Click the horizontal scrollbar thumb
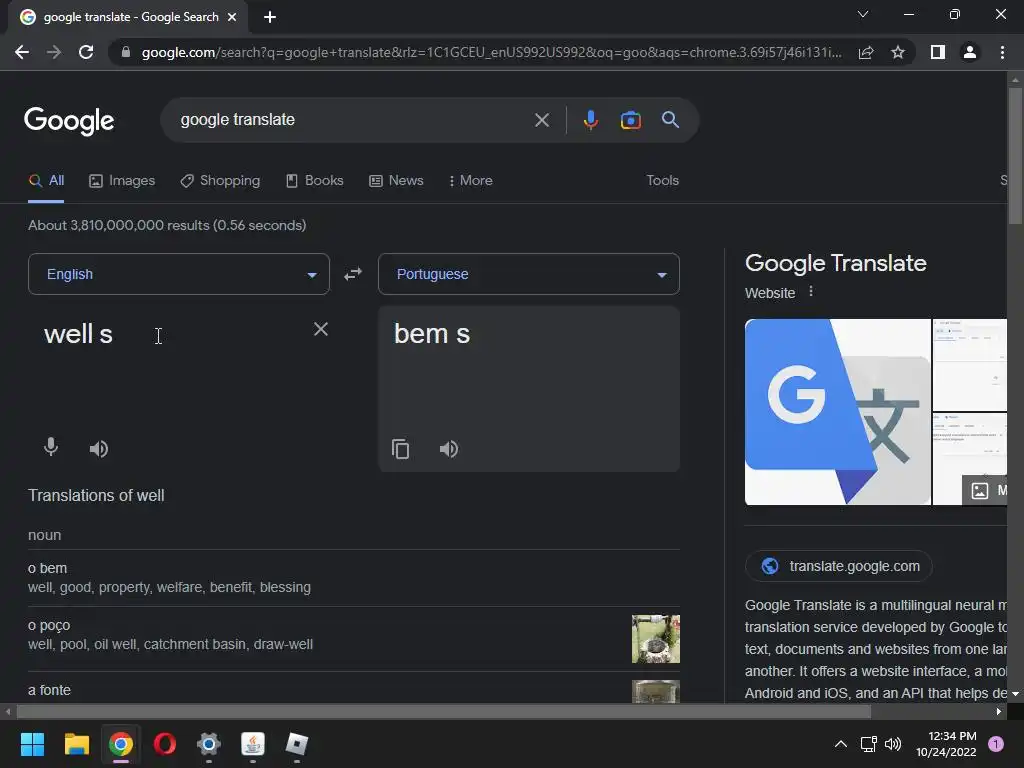This screenshot has height=768, width=1024. pyautogui.click(x=443, y=711)
